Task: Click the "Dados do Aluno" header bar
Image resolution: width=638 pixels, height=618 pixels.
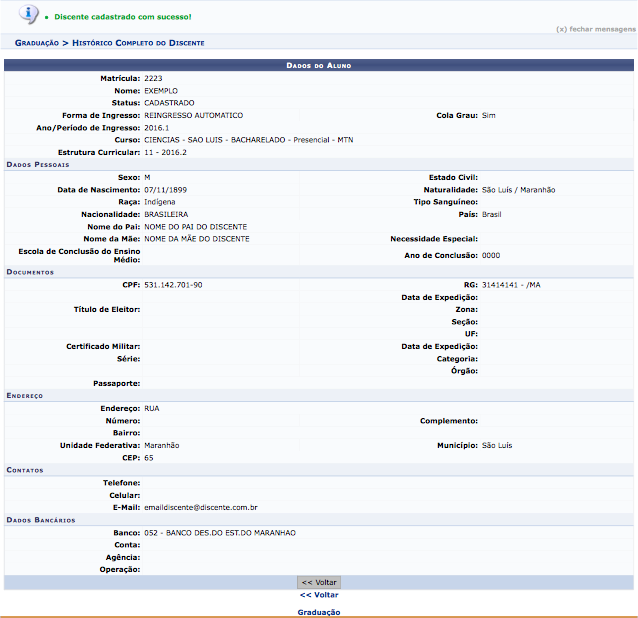Action: 319,65
